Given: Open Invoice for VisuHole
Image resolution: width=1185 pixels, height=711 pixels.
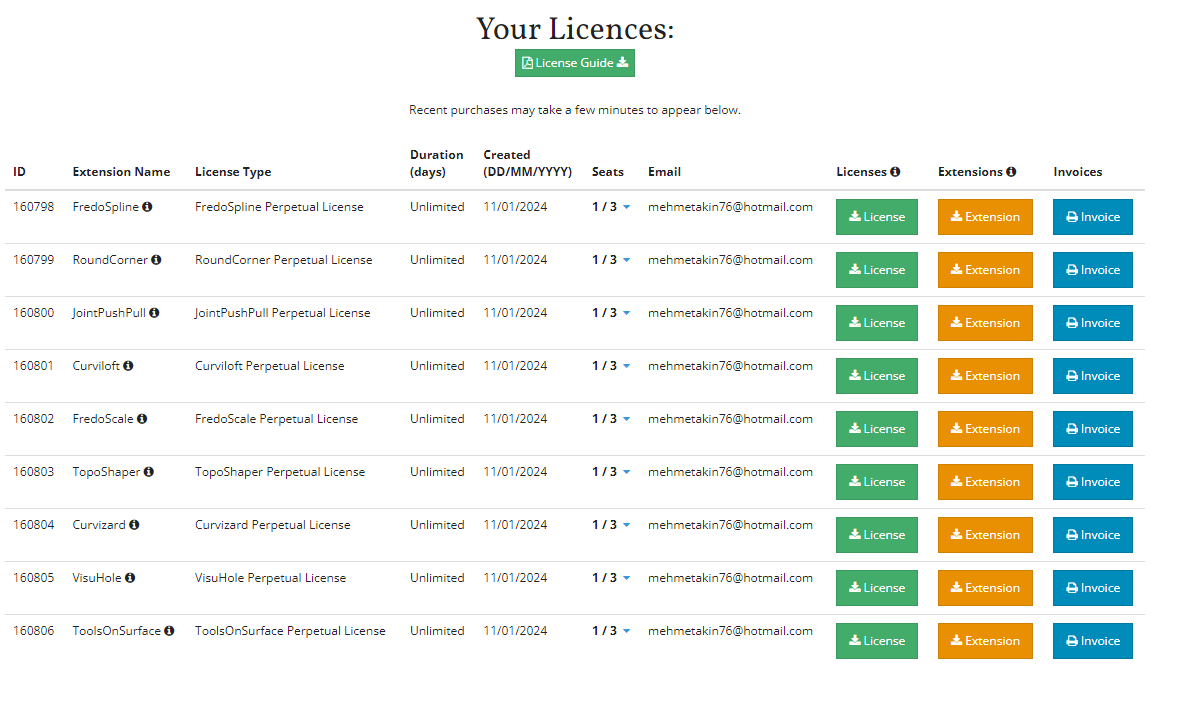Looking at the screenshot, I should [1093, 587].
